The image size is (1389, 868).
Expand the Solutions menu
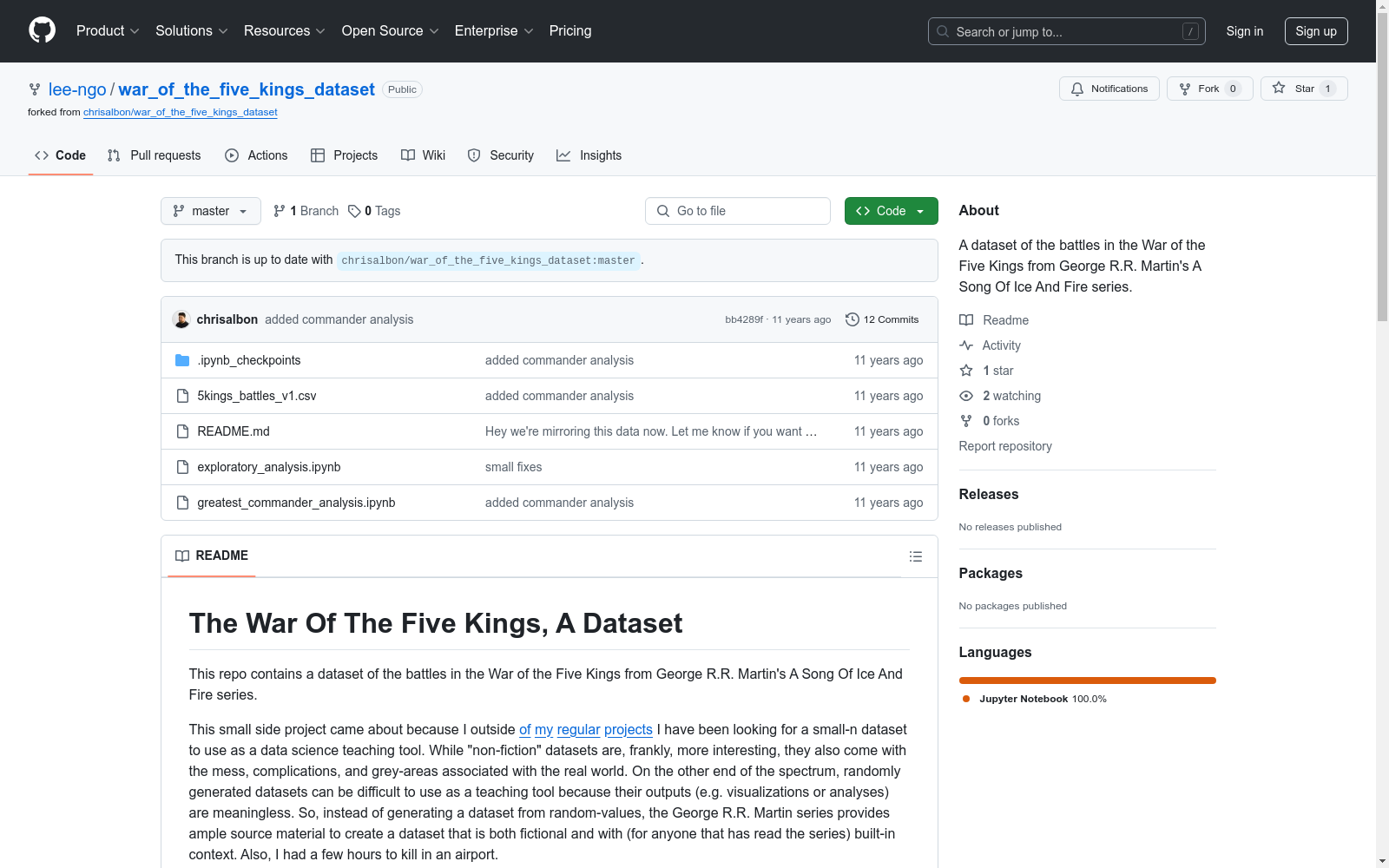pyautogui.click(x=192, y=31)
